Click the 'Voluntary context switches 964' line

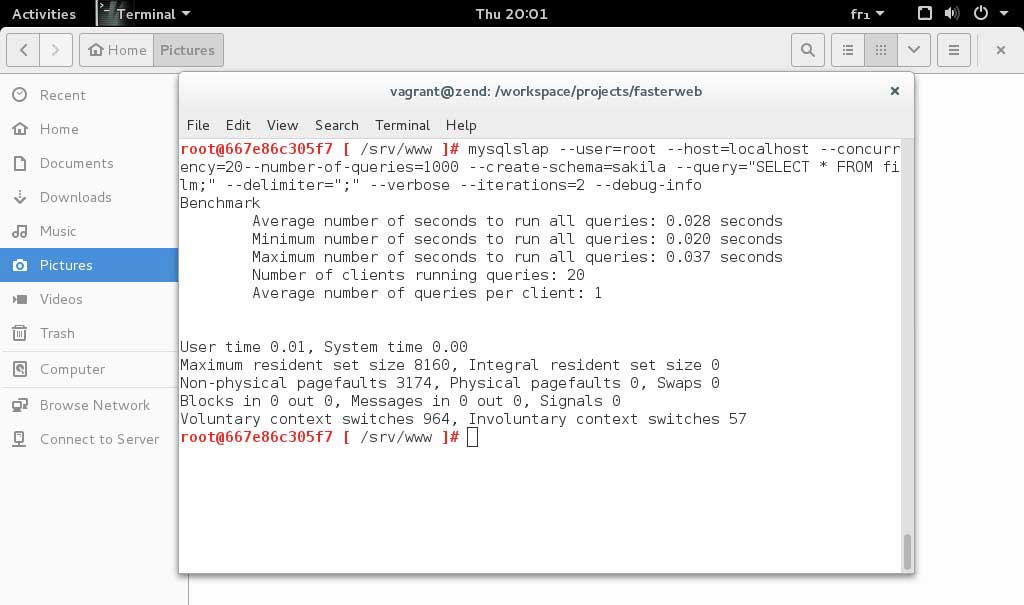pyautogui.click(x=463, y=419)
